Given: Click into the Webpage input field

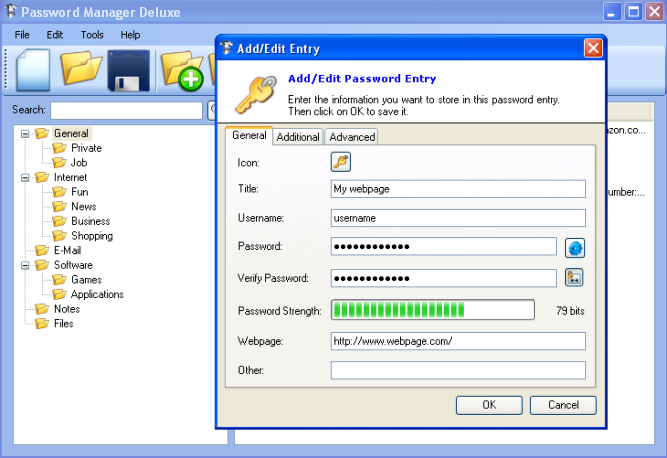Looking at the screenshot, I should (458, 341).
